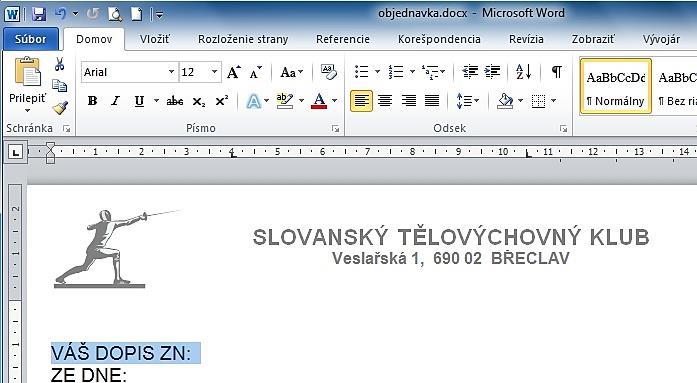
Task: Open the undo history dropdown arrow
Action: 75,14
